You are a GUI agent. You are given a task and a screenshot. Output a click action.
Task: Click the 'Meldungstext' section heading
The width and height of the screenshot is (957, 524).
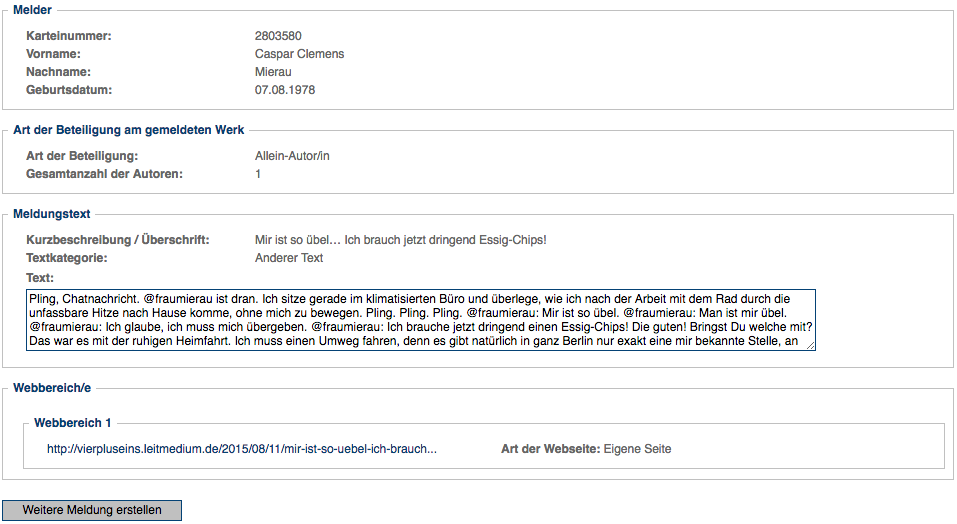[x=52, y=214]
